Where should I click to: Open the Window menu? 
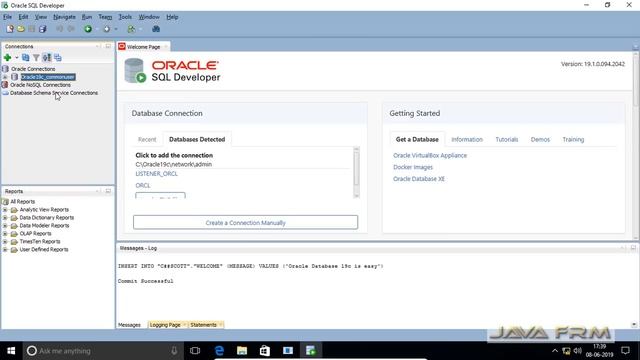[149, 17]
